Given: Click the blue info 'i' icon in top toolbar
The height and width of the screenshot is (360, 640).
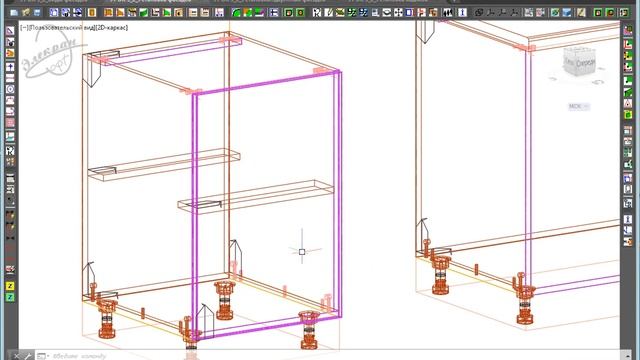Looking at the screenshot, I should click(462, 13).
